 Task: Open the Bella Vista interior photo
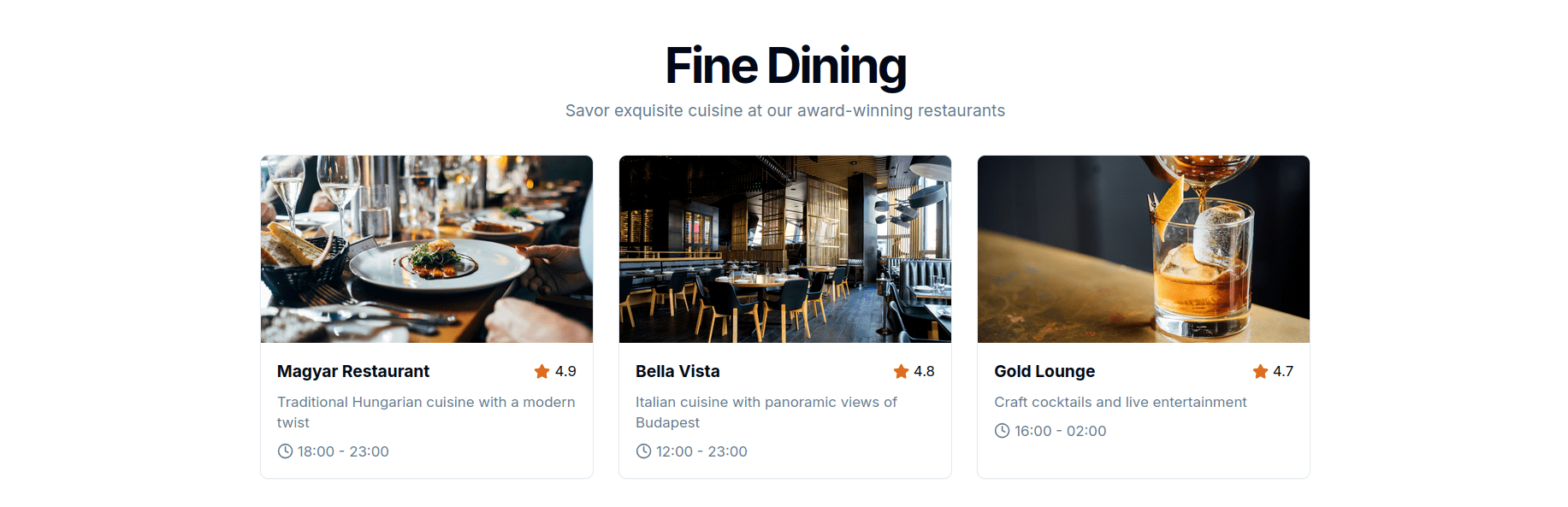pyautogui.click(x=784, y=249)
